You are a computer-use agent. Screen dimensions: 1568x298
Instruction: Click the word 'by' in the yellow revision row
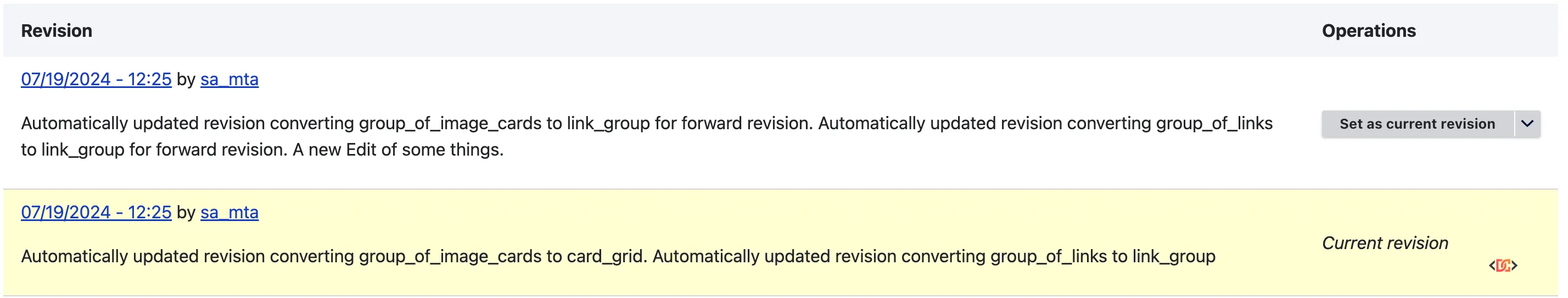186,212
